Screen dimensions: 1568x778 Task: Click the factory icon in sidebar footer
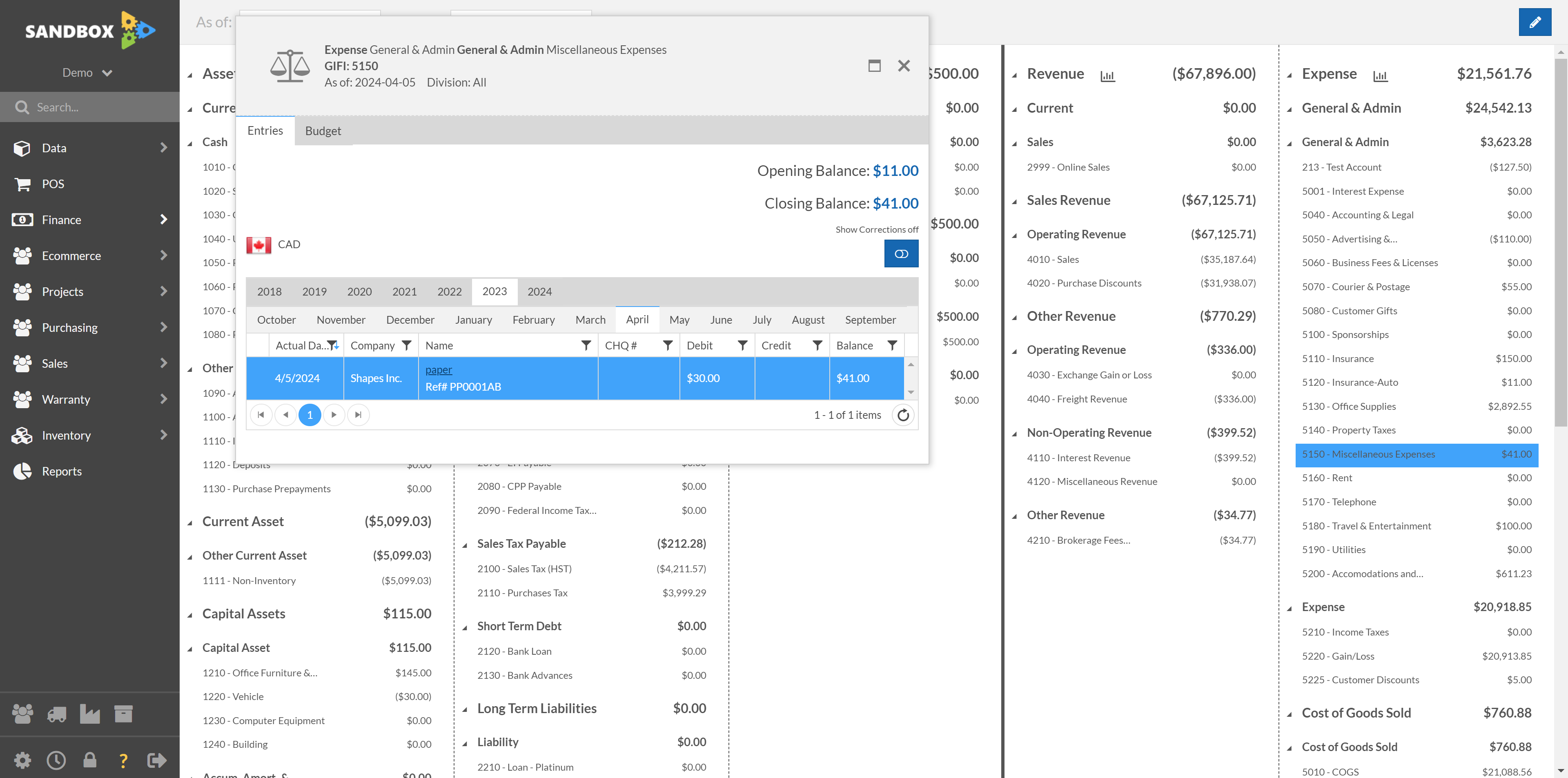click(x=89, y=714)
